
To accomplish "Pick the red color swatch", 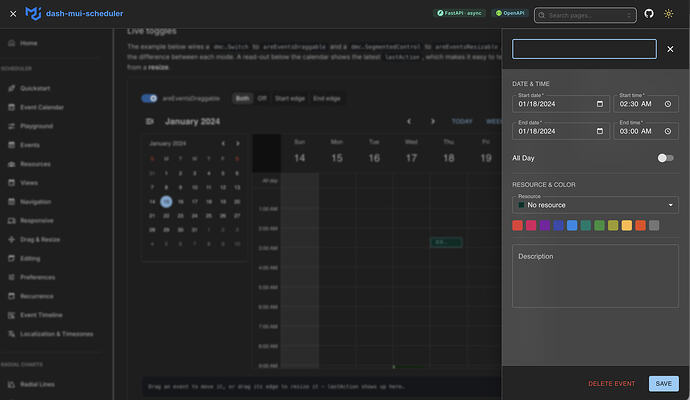I will coord(518,226).
